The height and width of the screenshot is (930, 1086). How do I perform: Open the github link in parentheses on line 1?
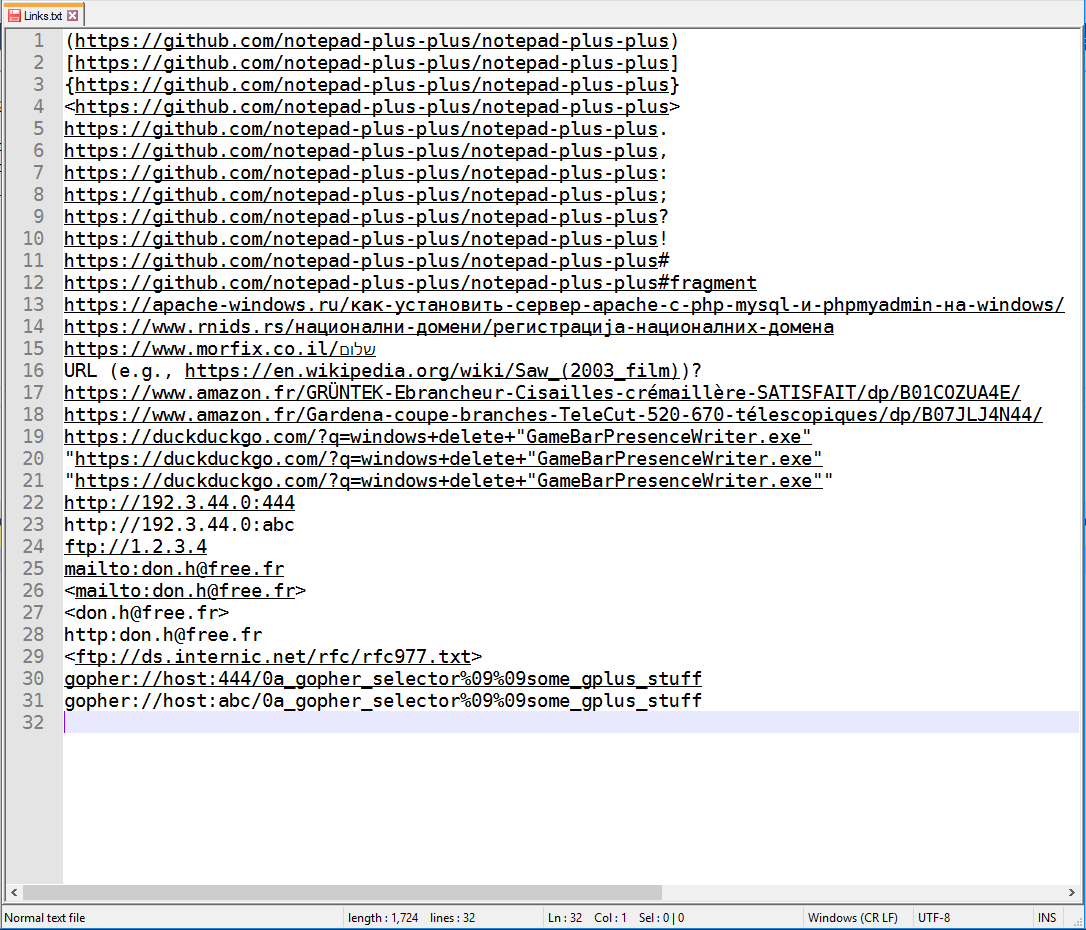click(x=372, y=41)
